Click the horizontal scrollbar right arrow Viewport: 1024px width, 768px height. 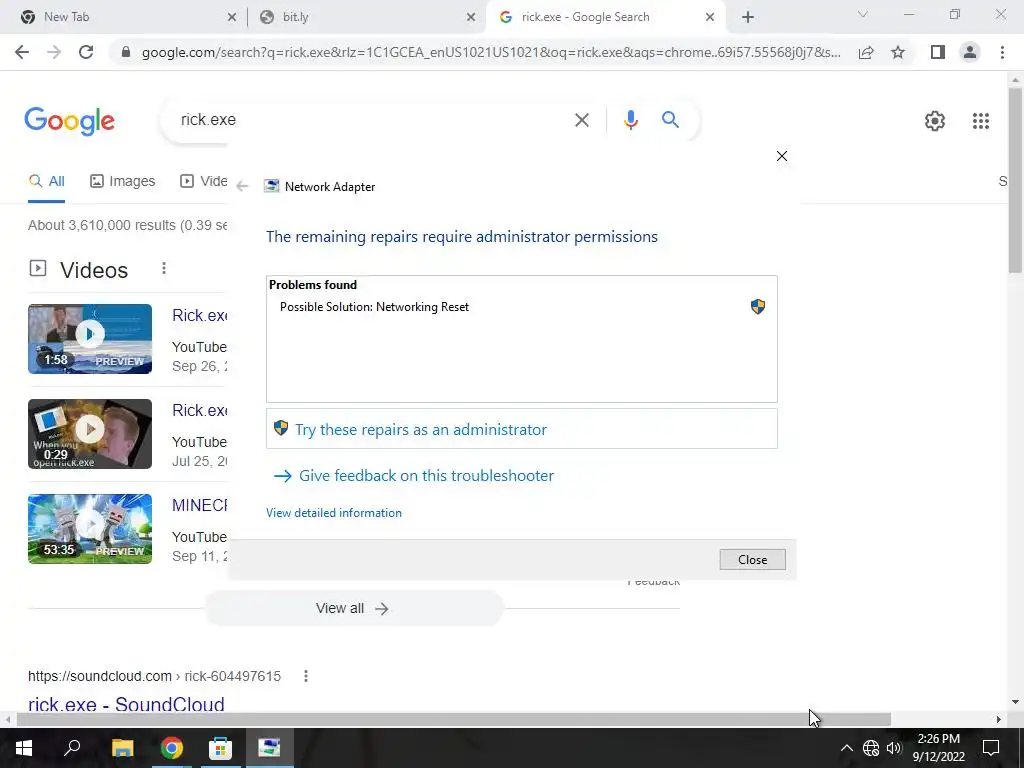[999, 720]
